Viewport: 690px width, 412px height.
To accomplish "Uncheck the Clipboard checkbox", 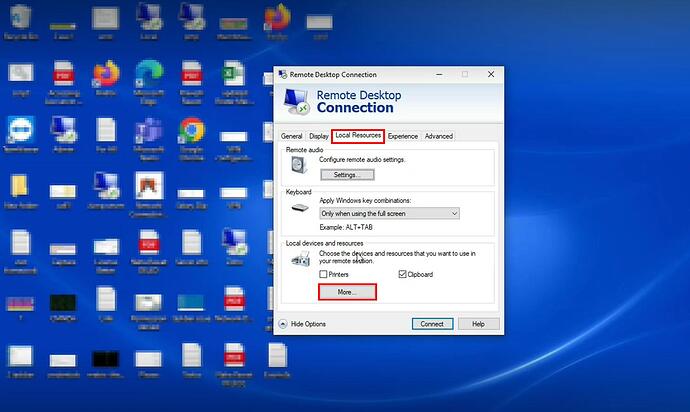I will point(402,273).
